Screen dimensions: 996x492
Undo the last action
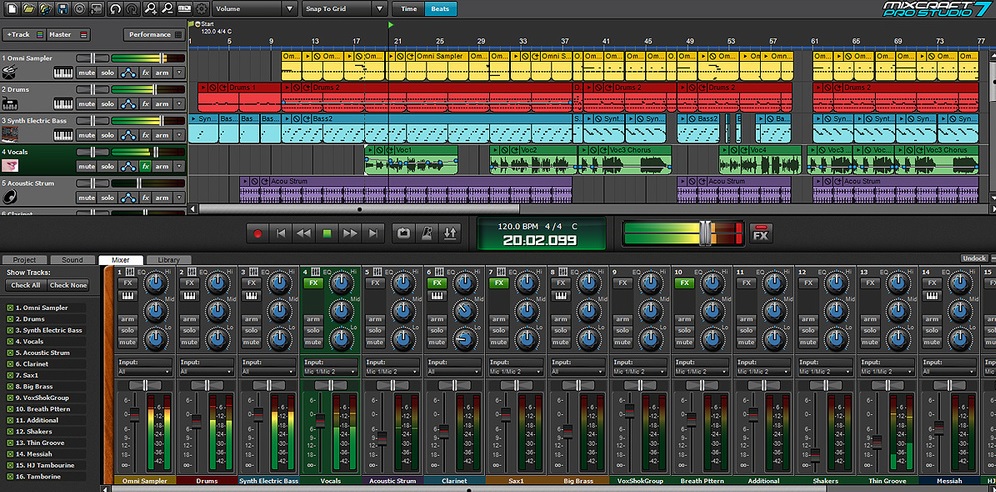pyautogui.click(x=115, y=9)
